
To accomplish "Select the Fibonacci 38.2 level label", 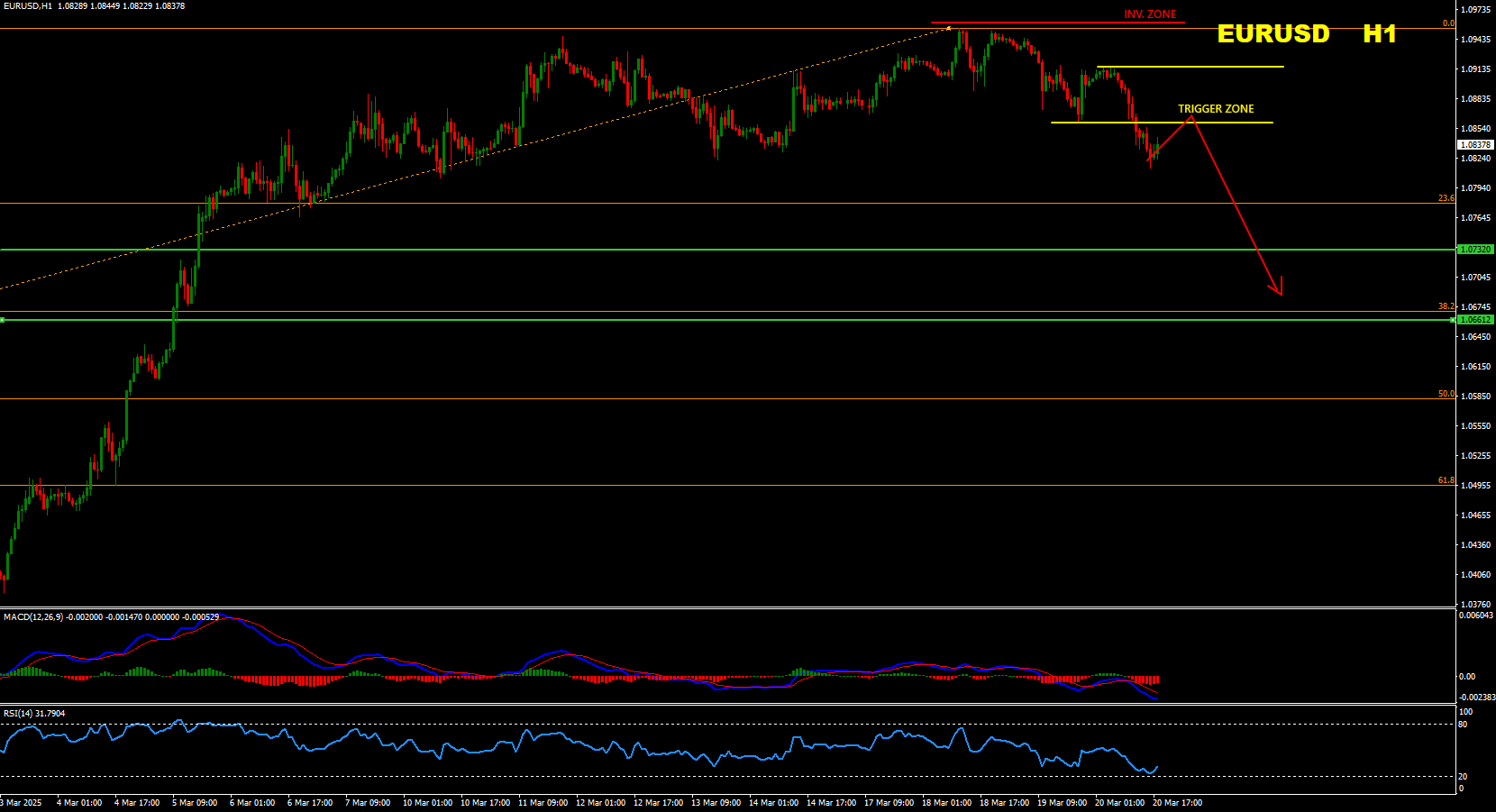I will coord(1446,306).
